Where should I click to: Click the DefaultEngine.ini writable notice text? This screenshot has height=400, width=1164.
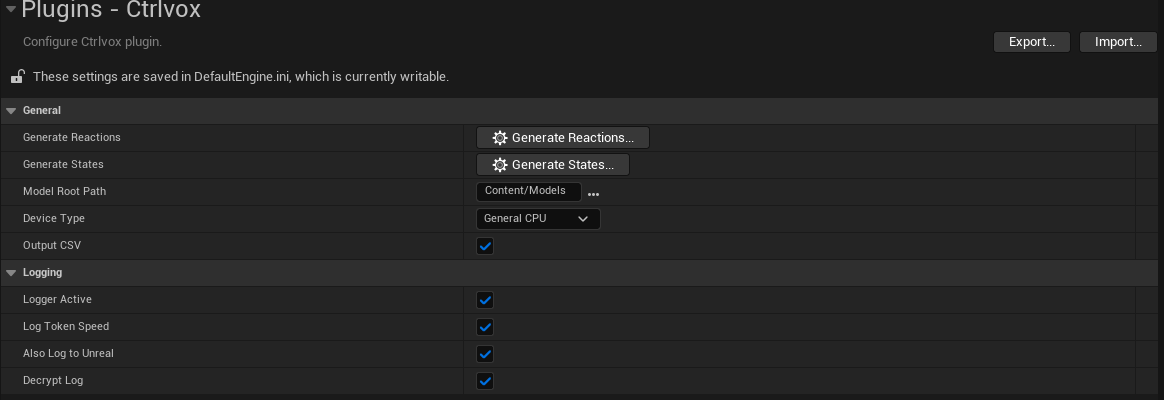(241, 76)
